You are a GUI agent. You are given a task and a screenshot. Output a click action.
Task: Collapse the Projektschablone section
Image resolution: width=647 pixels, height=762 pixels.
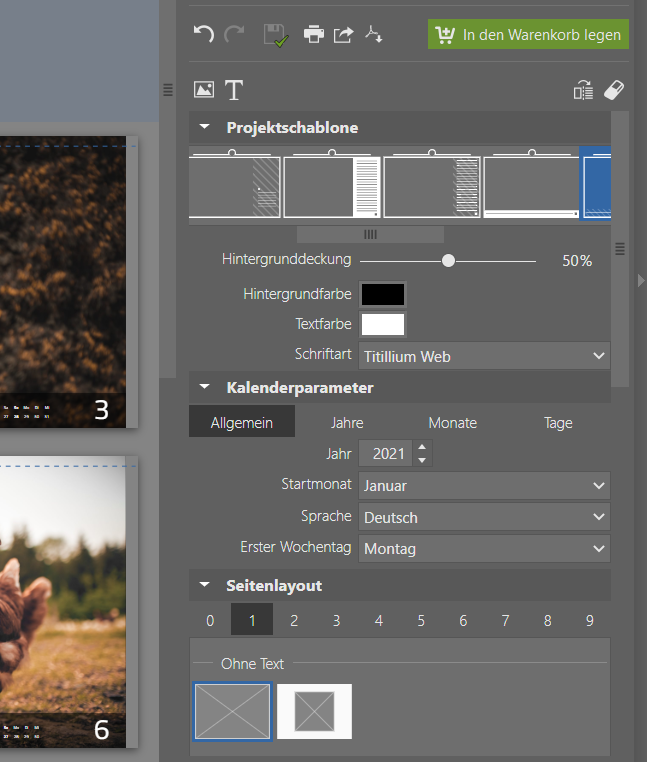[205, 128]
